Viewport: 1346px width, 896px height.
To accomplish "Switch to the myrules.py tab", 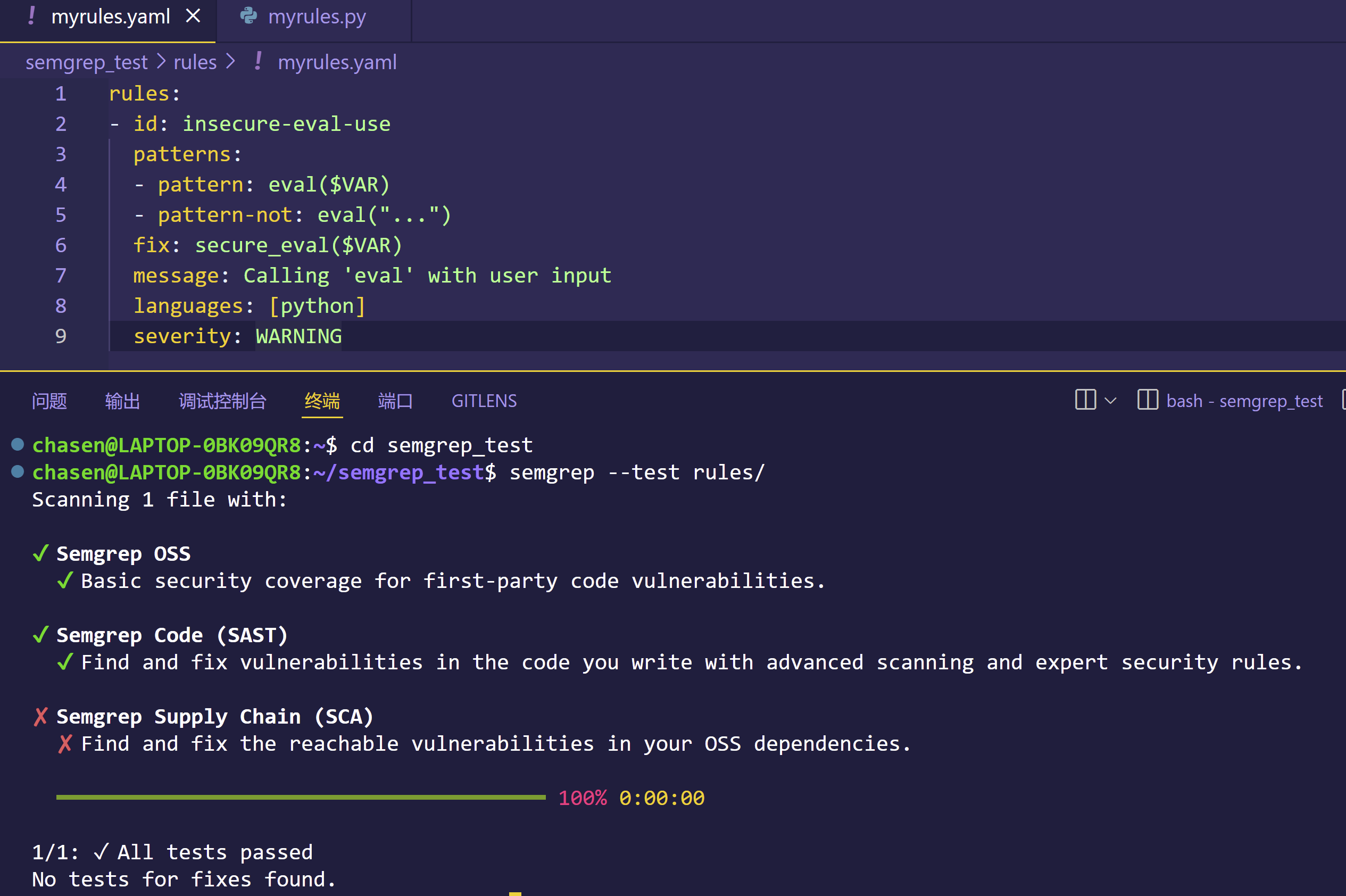I will tap(317, 17).
